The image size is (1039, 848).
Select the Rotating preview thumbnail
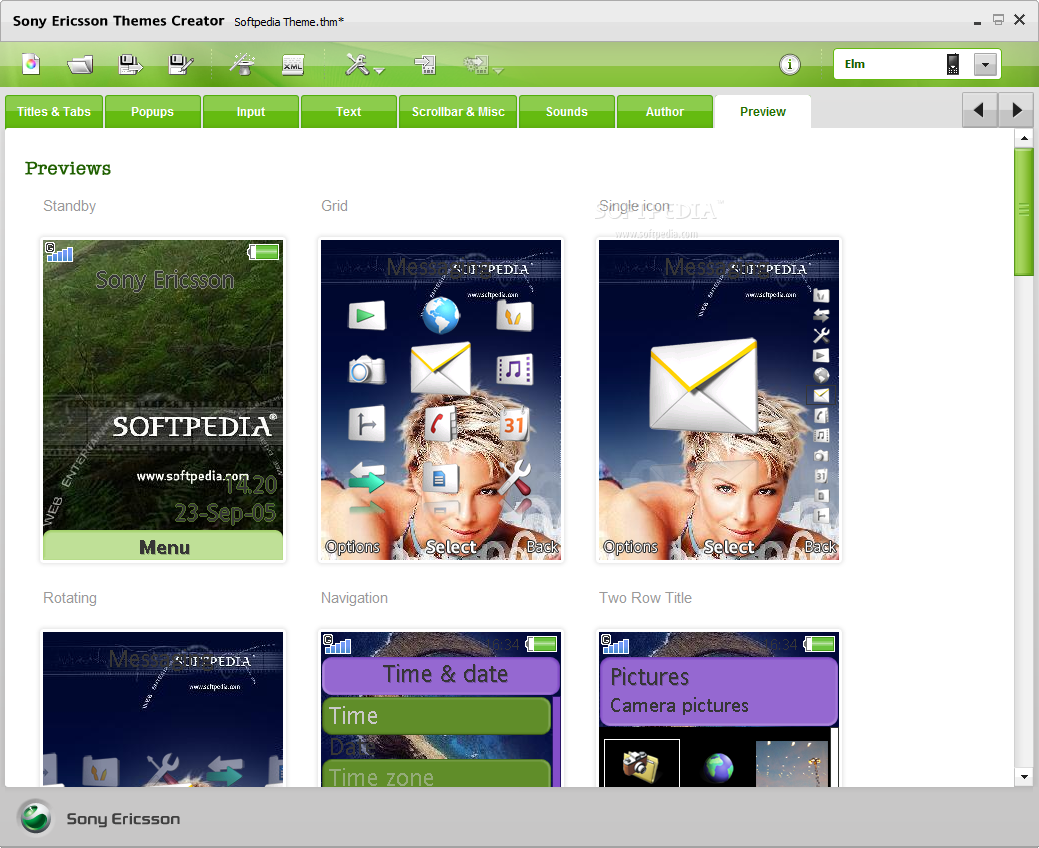tap(163, 708)
